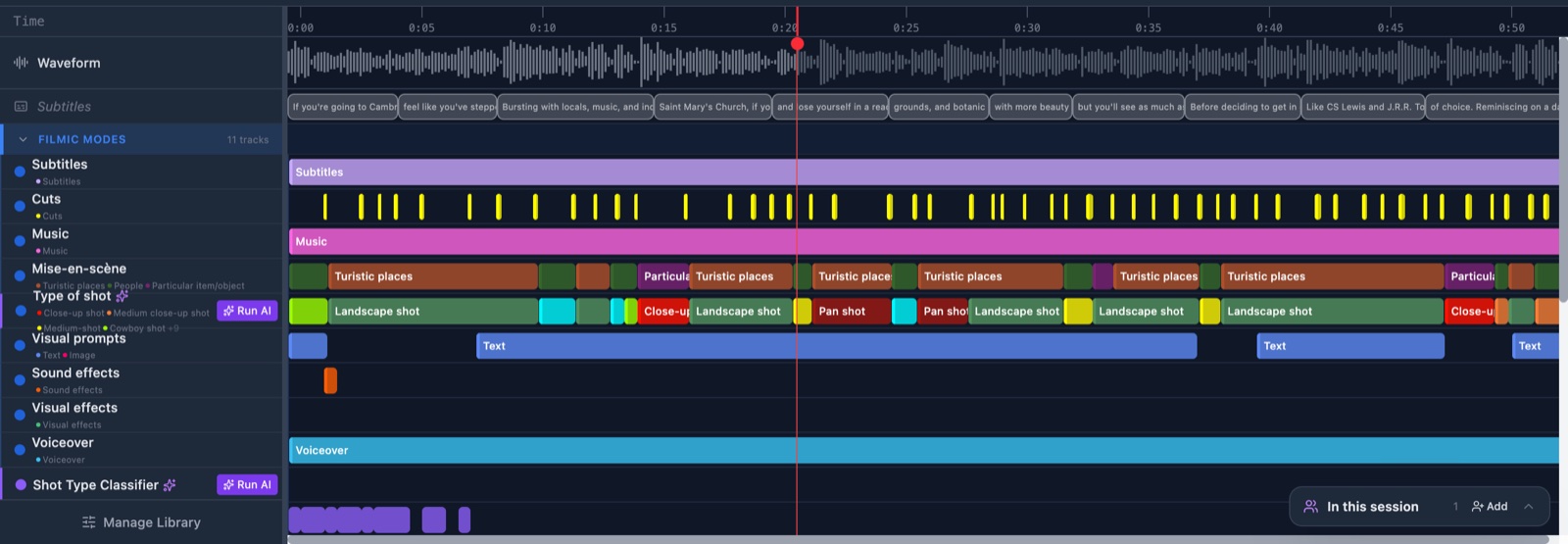Select subtitle segment 'feel like you've stepp'
The width and height of the screenshot is (1568, 544).
448,107
